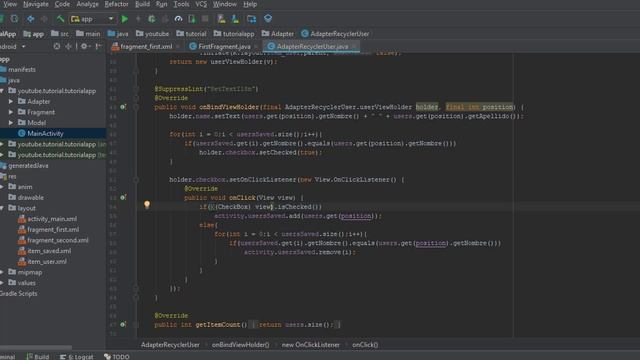This screenshot has height=360, width=640.
Task: Click new OnClickListener in bottom breadcrumb
Action: (x=311, y=344)
